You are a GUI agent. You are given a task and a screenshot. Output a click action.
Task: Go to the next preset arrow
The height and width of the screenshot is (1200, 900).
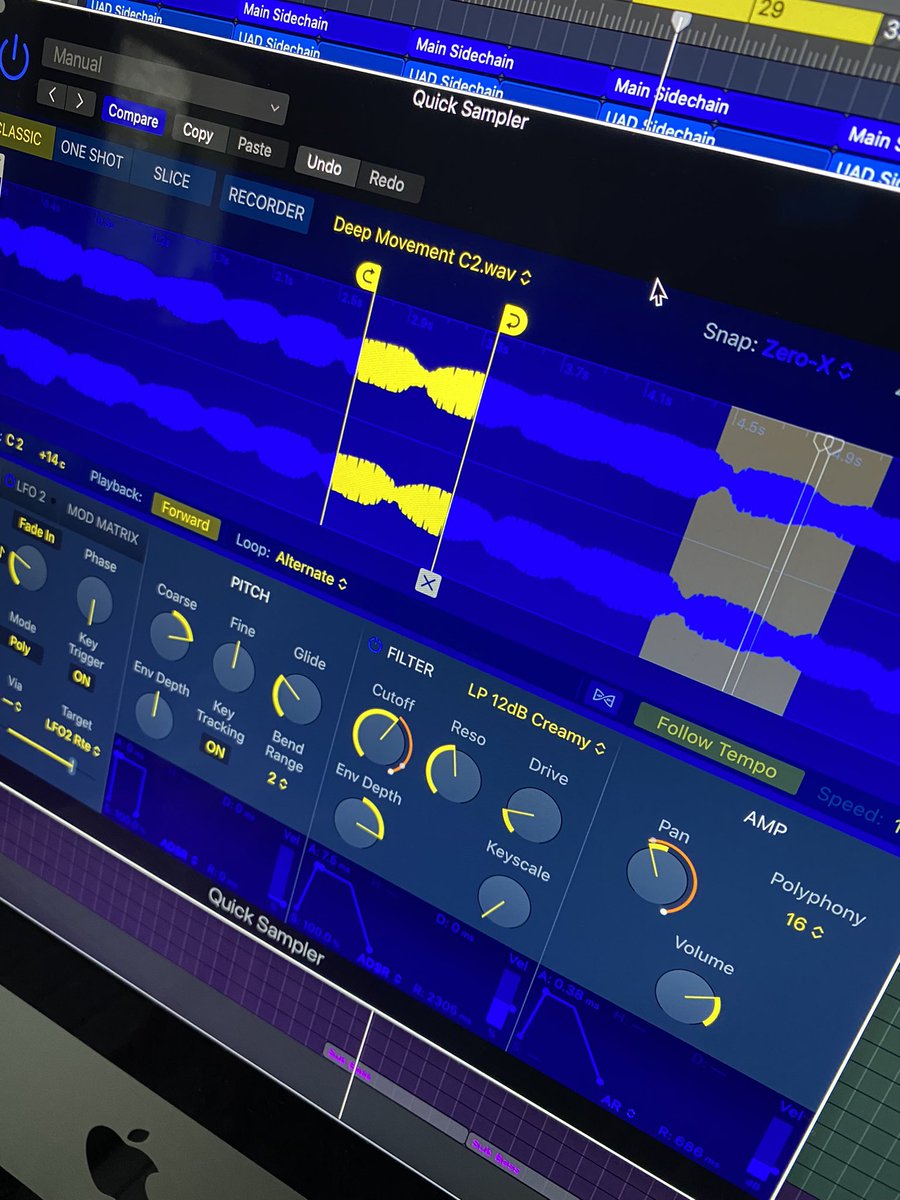(x=79, y=100)
